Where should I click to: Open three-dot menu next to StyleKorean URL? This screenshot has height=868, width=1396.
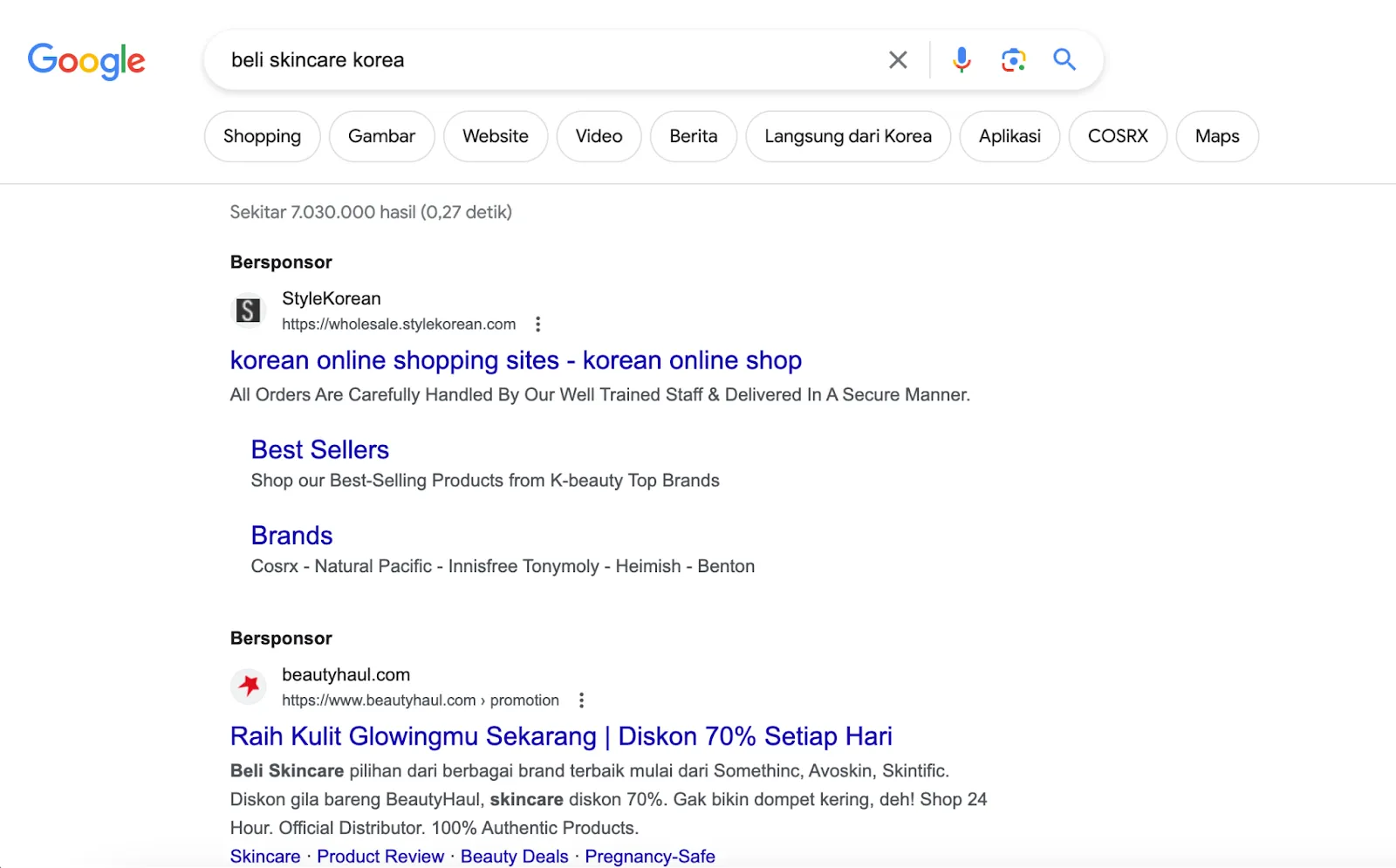(x=538, y=325)
